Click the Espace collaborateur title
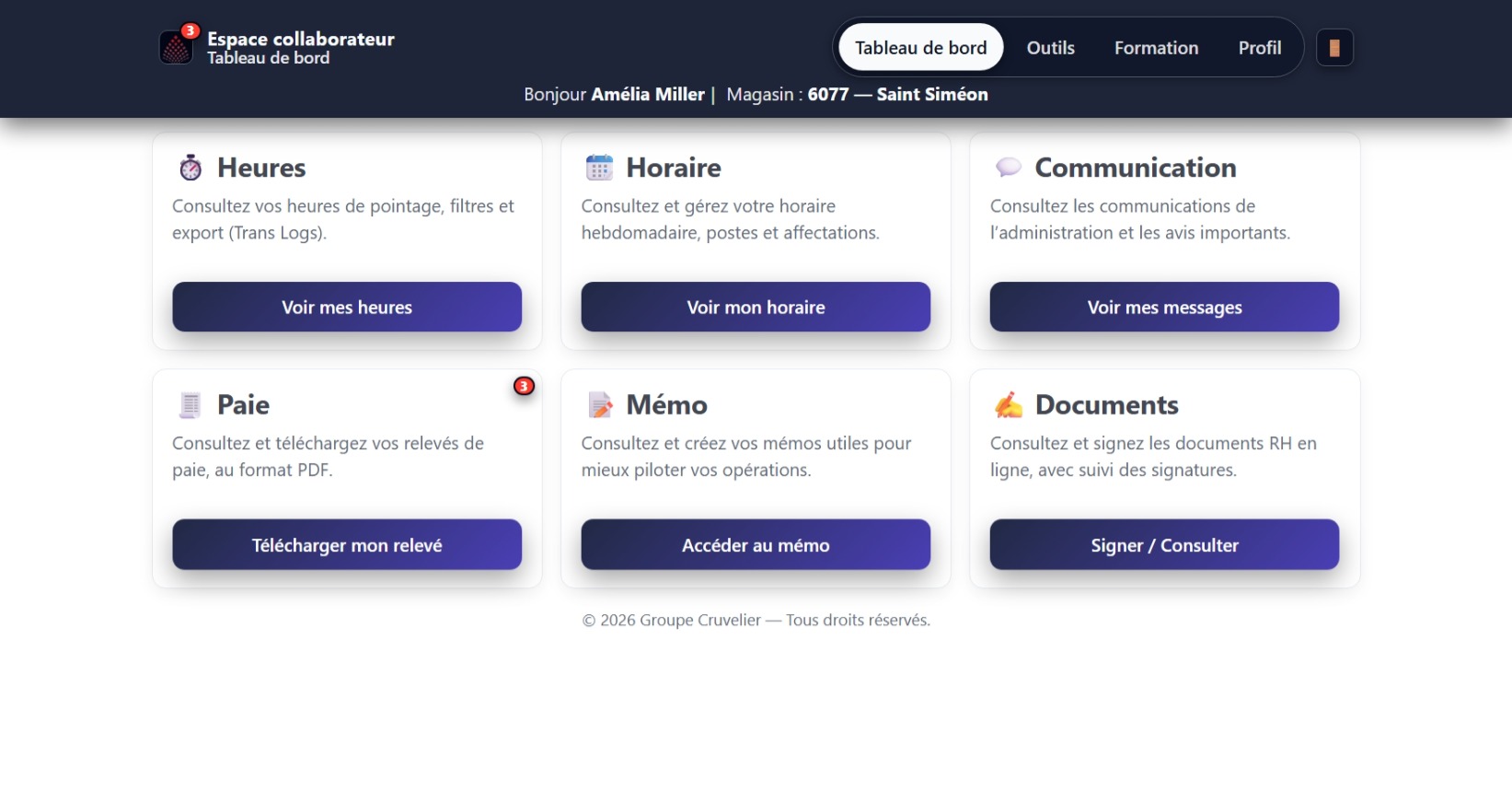This screenshot has height=791, width=1512. coord(301,39)
